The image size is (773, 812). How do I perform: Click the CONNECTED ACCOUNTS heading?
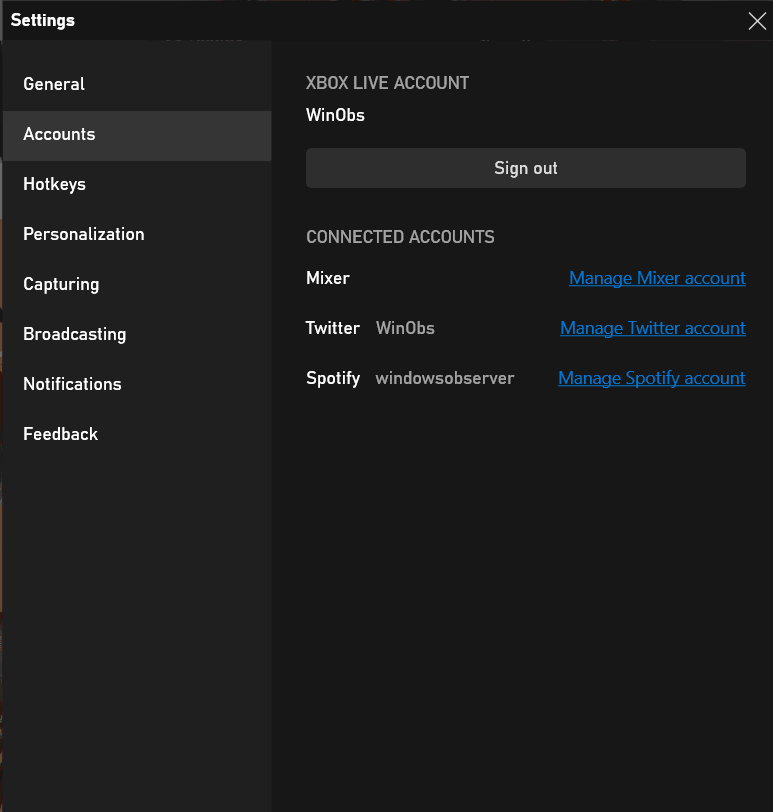point(400,237)
